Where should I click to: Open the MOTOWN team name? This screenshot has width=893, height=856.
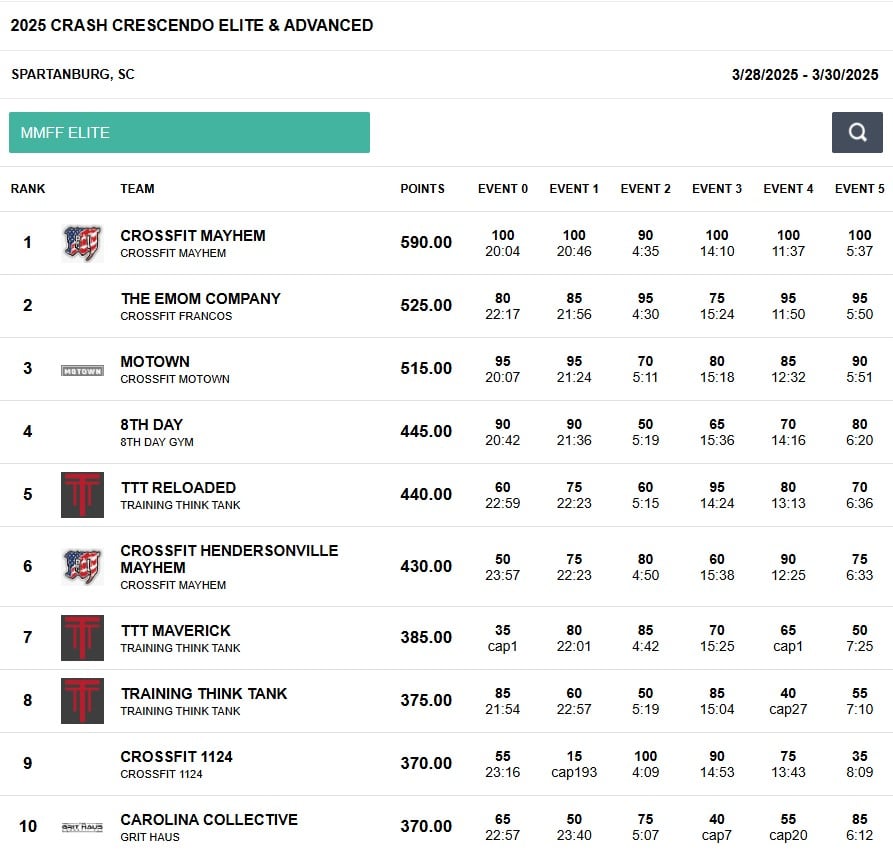click(155, 362)
